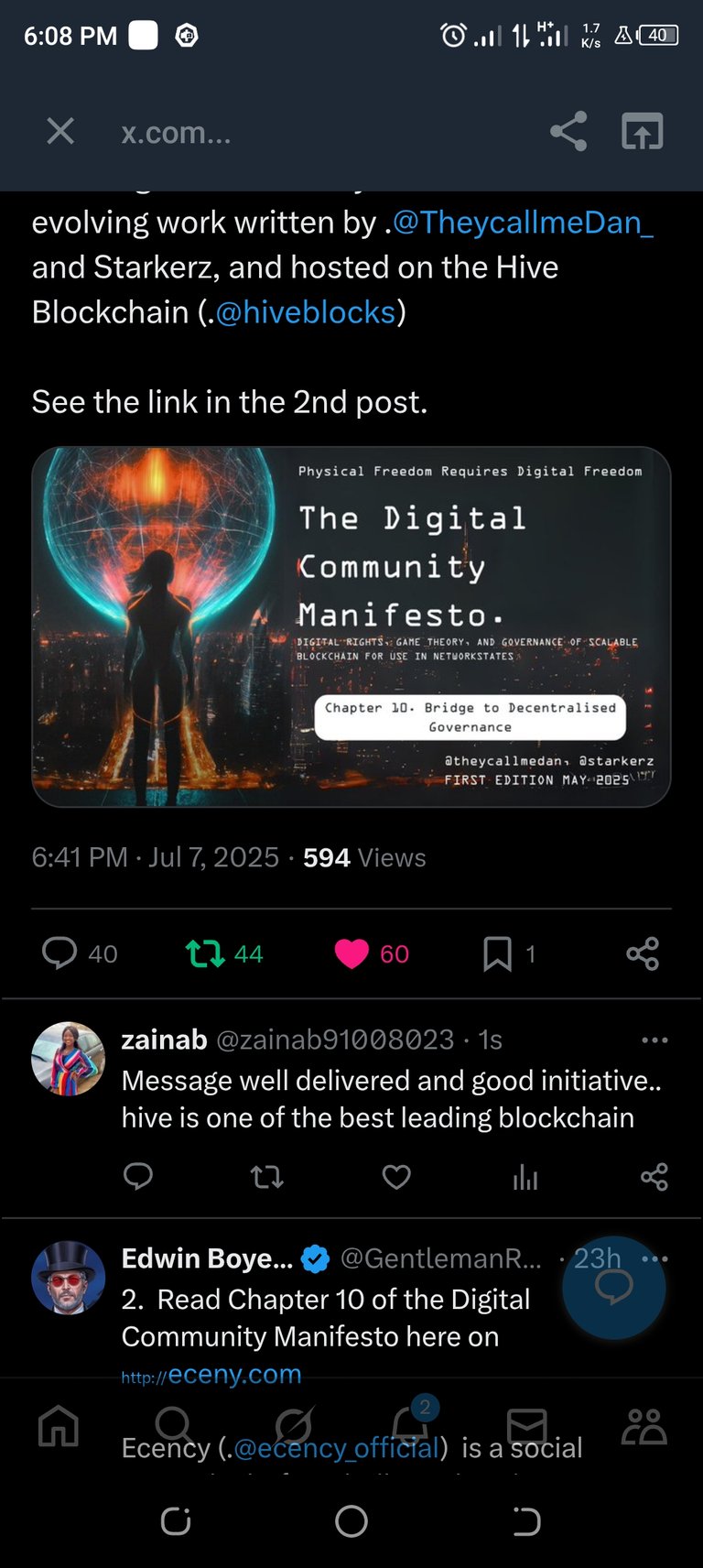The width and height of the screenshot is (703, 1568).
Task: Tap the share icon in the browser bar
Action: pos(568,131)
